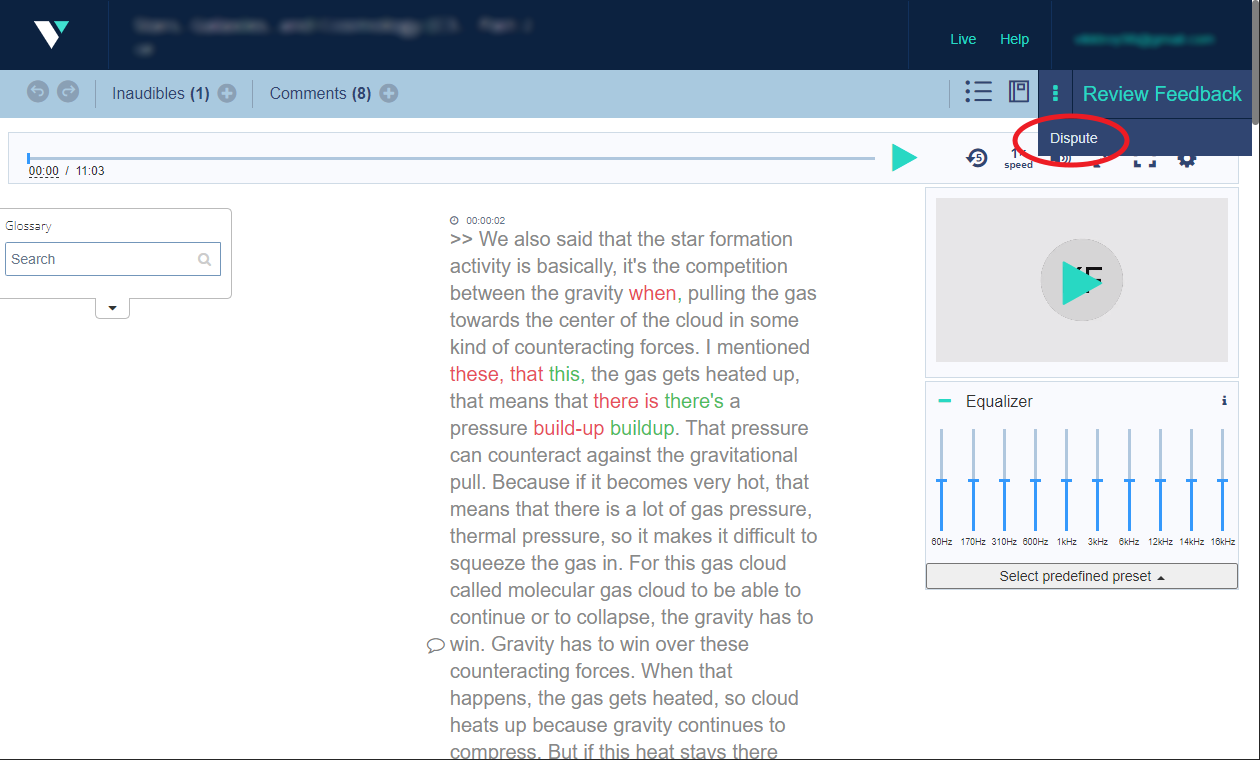Screen dimensions: 1260x760
Task: Adjust the 12kHz equalizer slider
Action: (x=1160, y=481)
